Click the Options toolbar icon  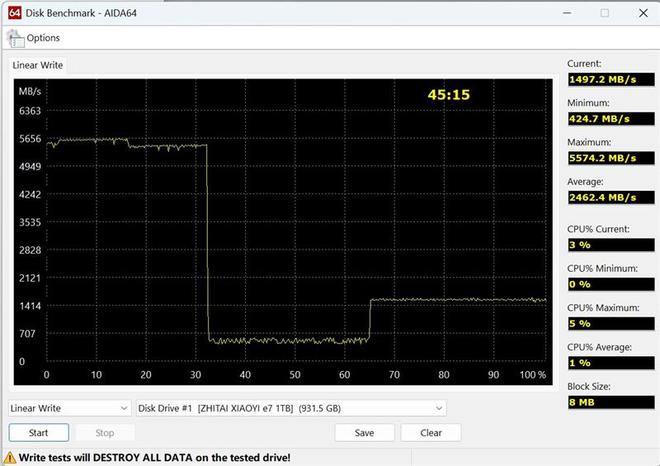point(15,38)
